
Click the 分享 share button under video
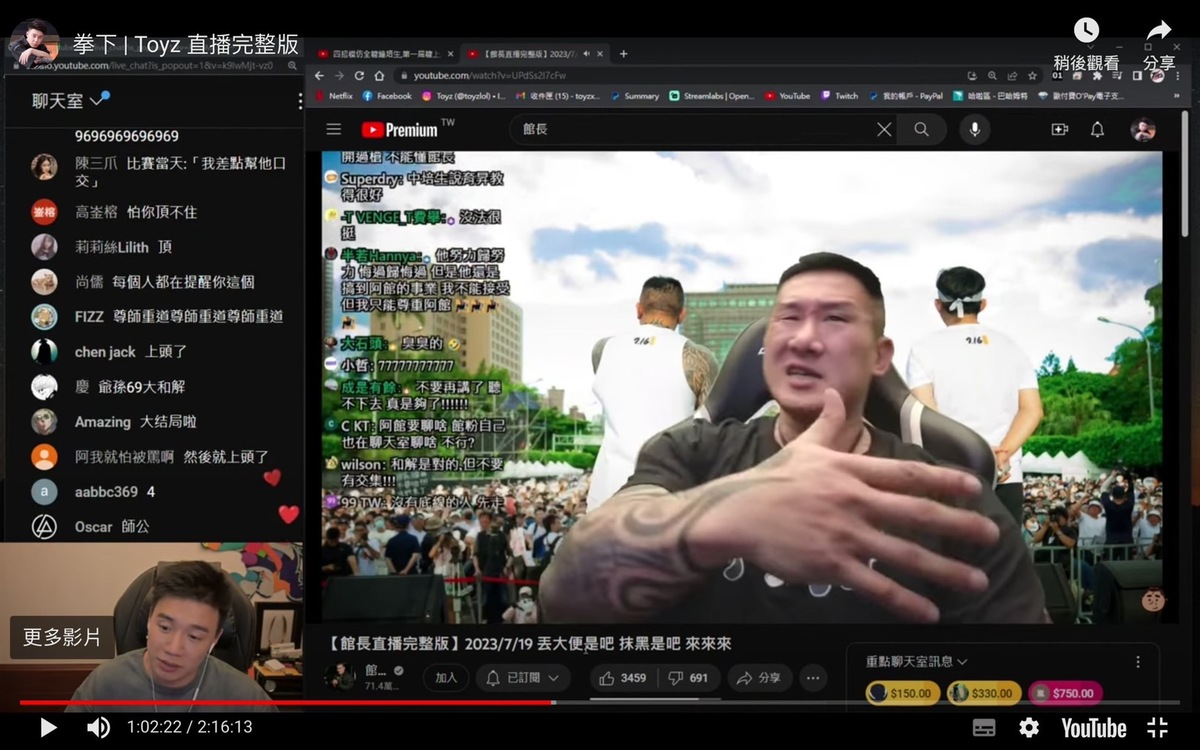click(760, 677)
